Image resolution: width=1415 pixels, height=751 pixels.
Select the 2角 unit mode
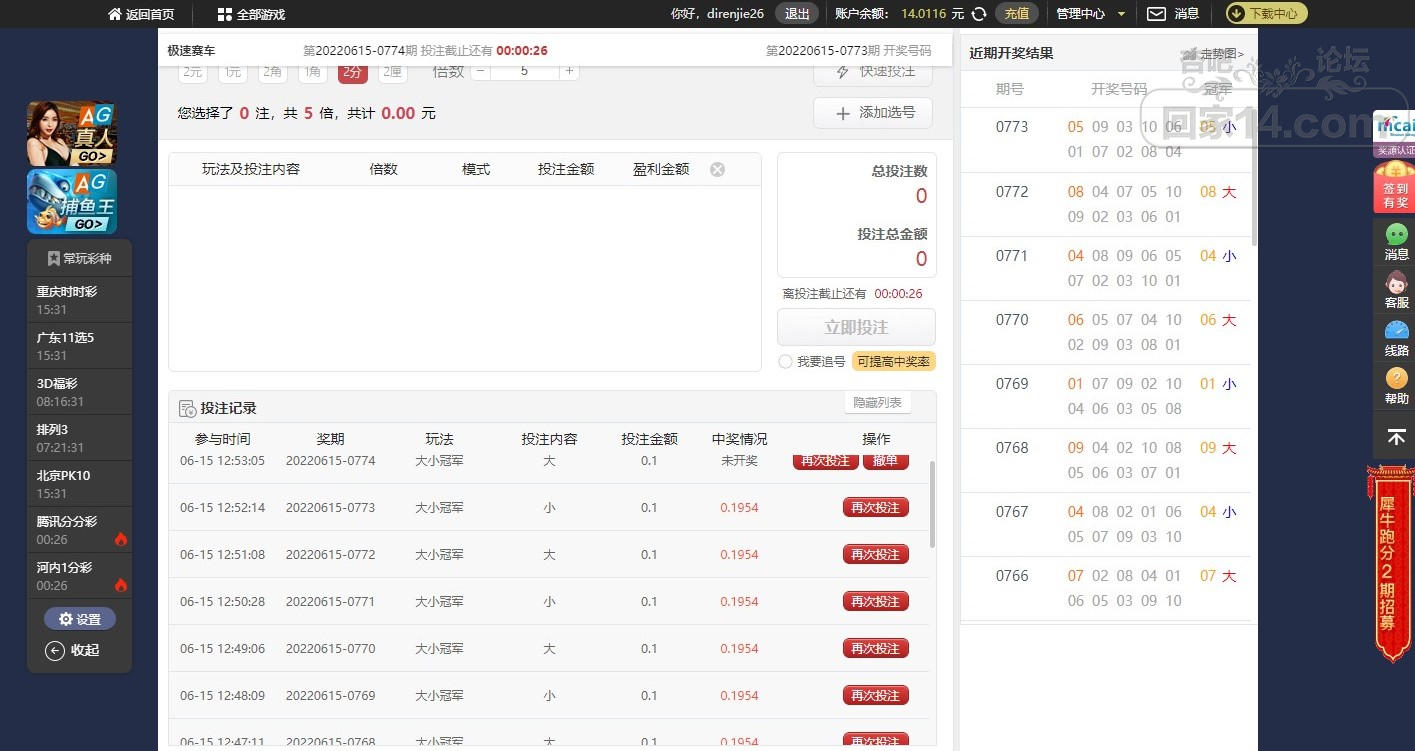click(x=272, y=72)
